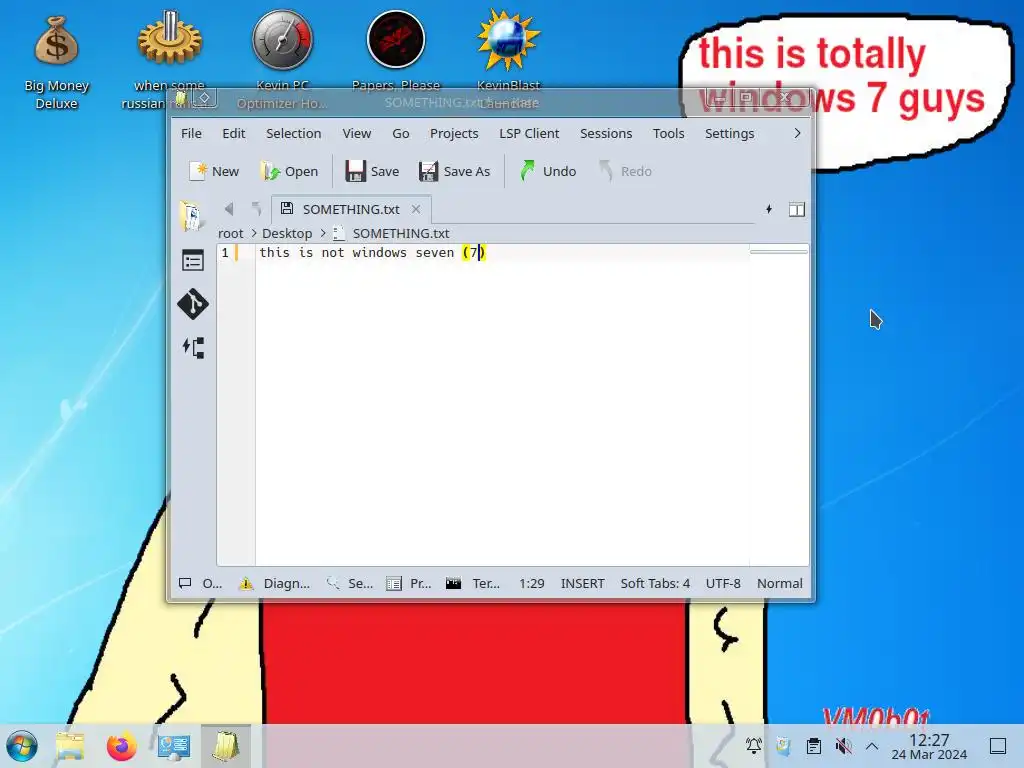1024x768 pixels.
Task: Open the Normal highlighting mode dropdown
Action: click(x=780, y=583)
